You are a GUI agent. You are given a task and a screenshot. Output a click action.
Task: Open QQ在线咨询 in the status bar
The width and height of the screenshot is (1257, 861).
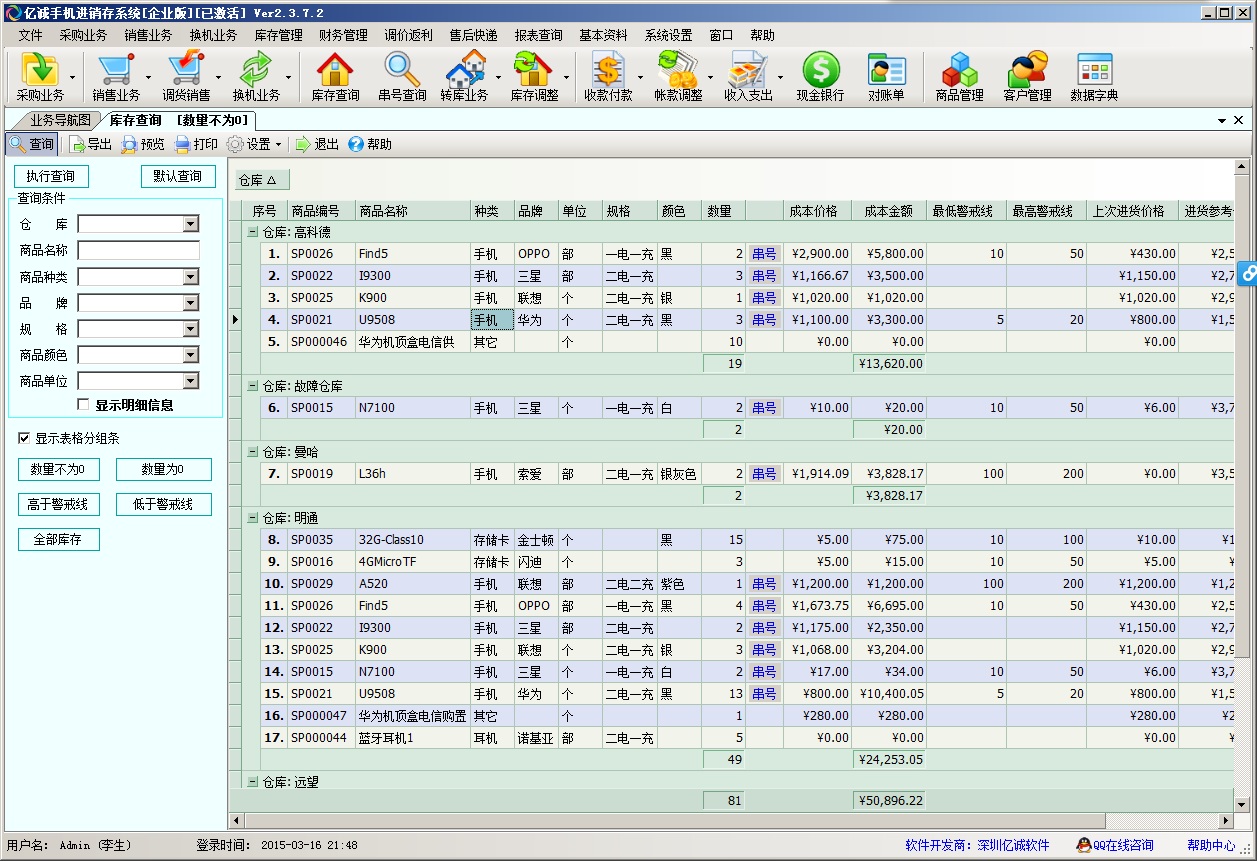tap(1115, 845)
